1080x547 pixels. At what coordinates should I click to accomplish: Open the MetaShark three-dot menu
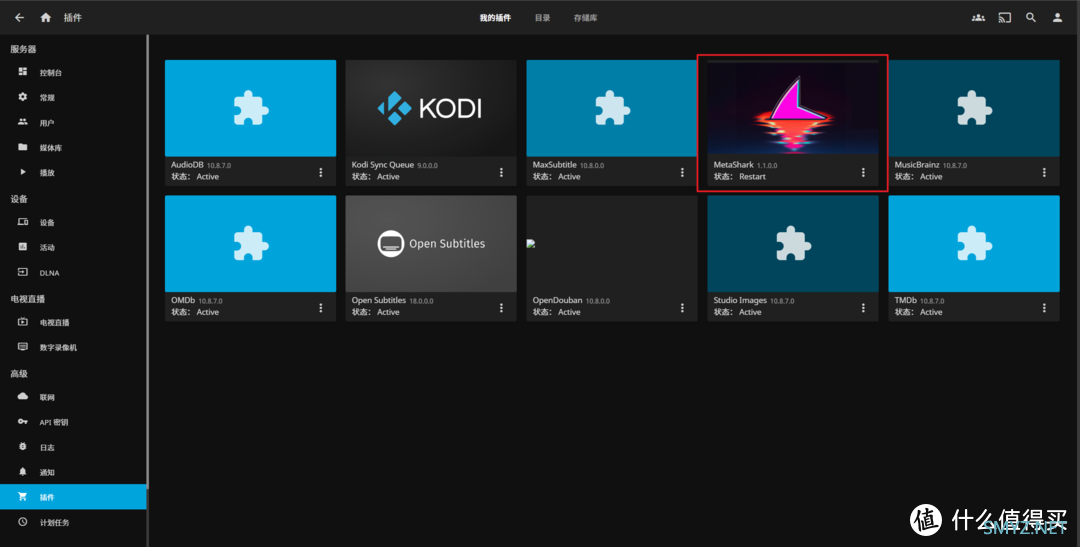[x=863, y=172]
